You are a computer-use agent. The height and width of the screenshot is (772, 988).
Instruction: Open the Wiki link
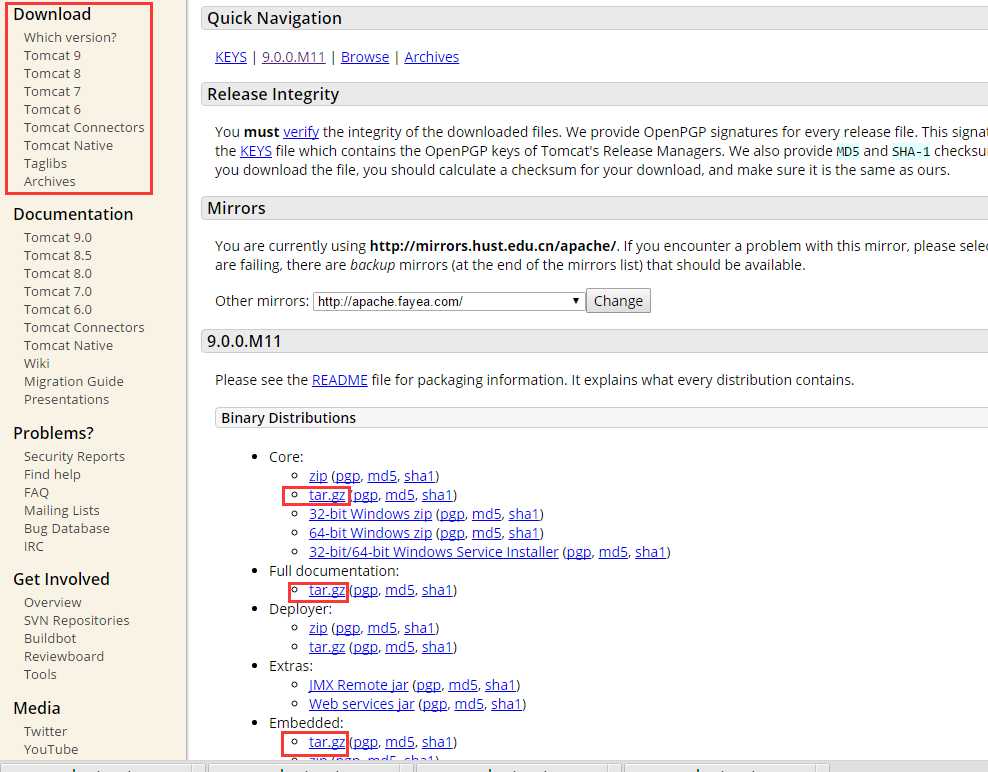pyautogui.click(x=37, y=363)
